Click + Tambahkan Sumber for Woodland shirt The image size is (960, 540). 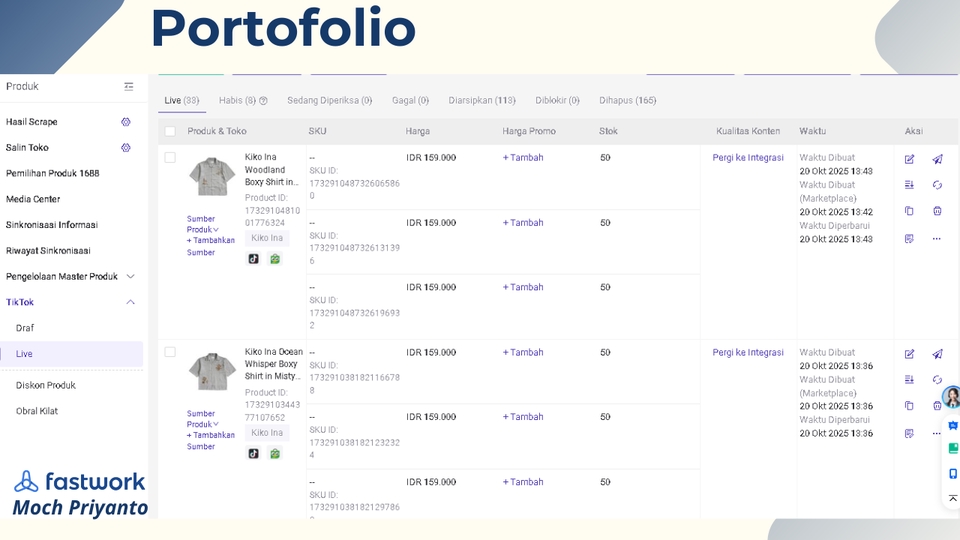pos(211,246)
